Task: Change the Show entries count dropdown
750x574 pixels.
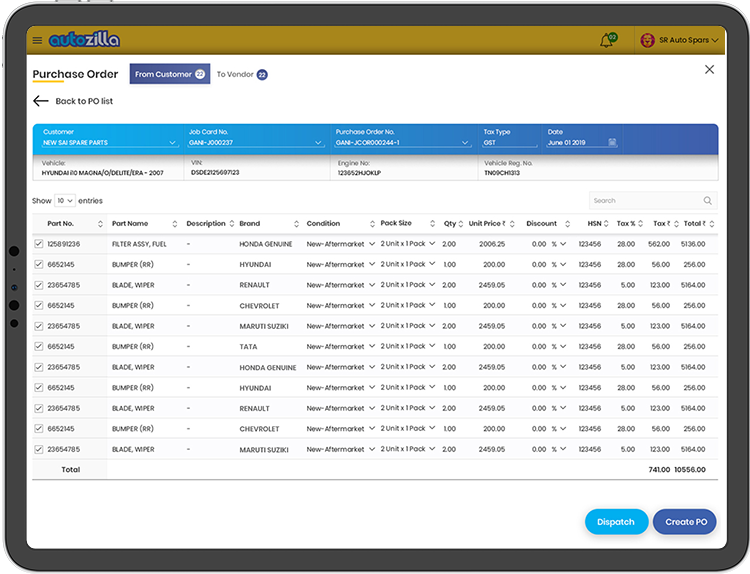Action: point(65,200)
